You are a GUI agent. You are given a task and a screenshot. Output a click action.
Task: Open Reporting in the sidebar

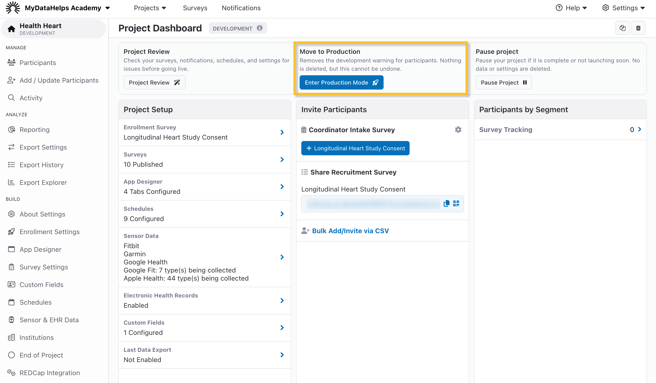click(x=34, y=130)
